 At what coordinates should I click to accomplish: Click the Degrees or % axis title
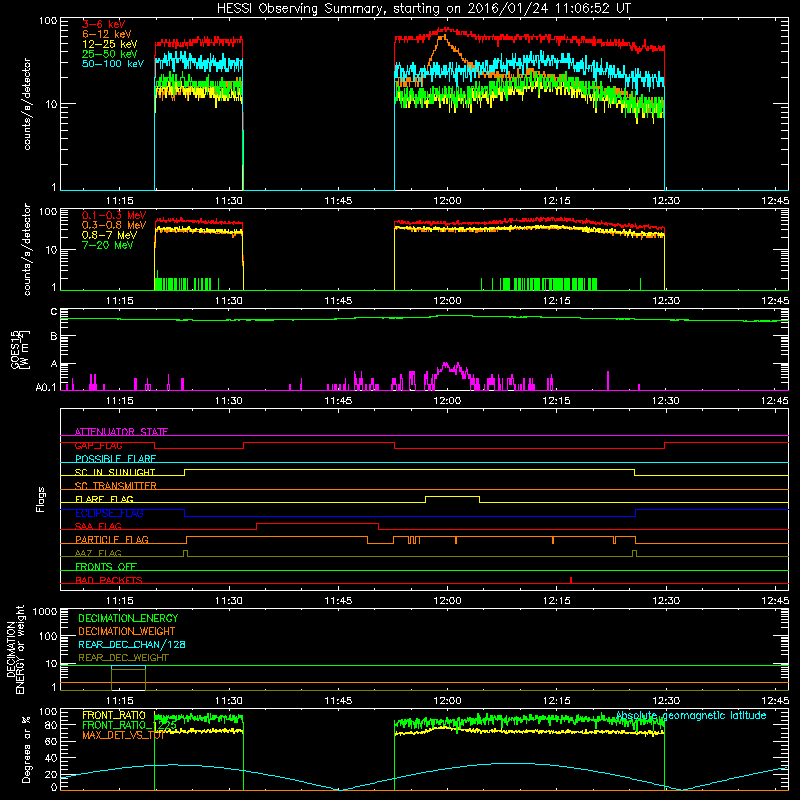[x=26, y=749]
